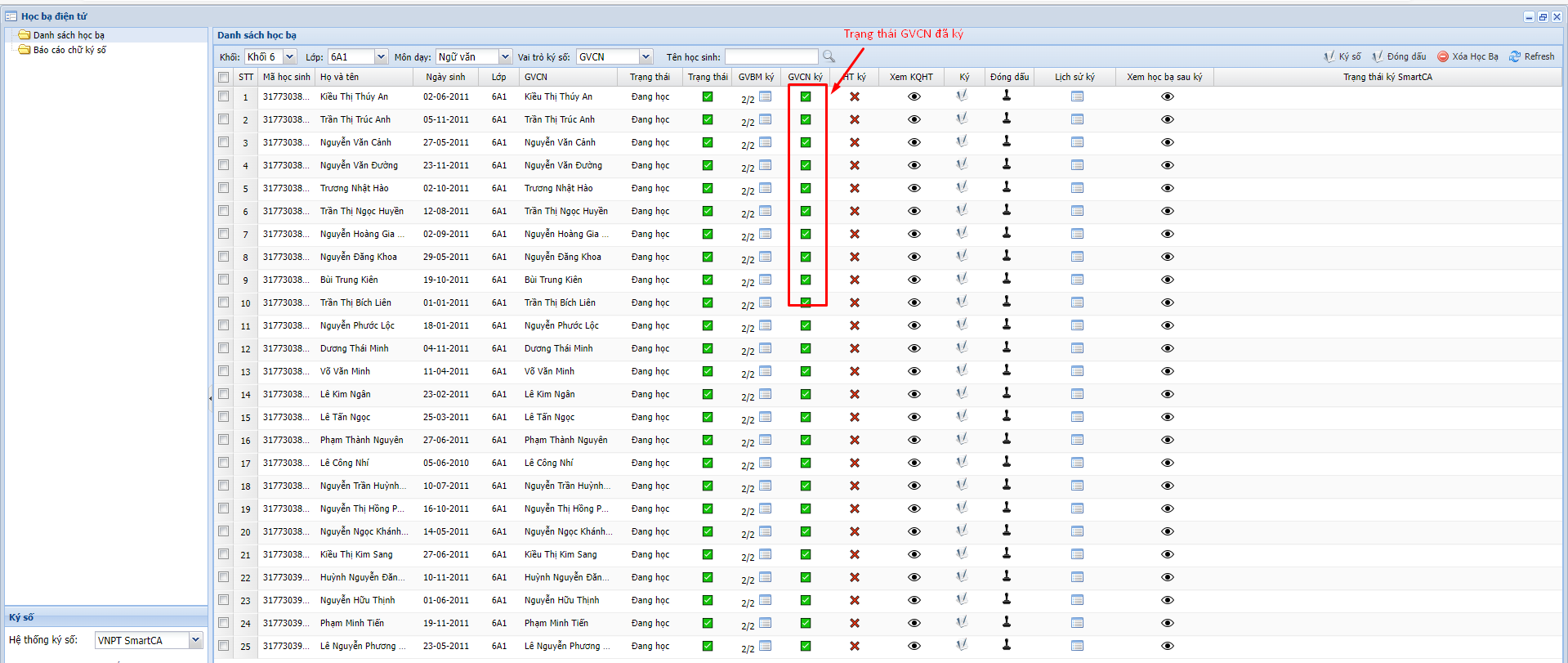Select Danh sách học bạ in sidebar
The height and width of the screenshot is (663, 1568).
69,35
